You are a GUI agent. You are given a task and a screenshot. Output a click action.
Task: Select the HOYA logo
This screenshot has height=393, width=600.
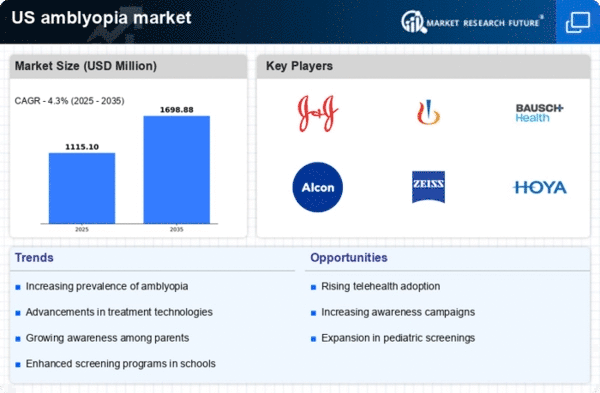click(x=540, y=188)
